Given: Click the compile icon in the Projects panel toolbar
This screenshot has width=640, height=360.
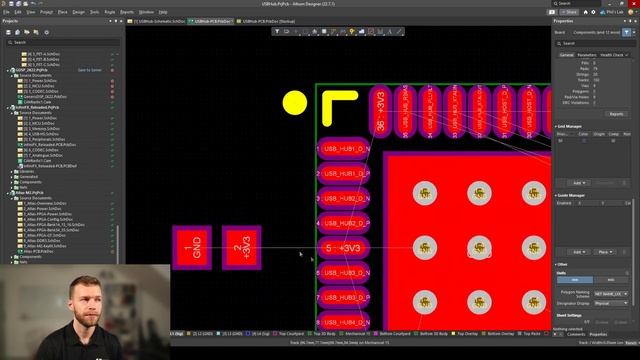Looking at the screenshot, I should (x=18, y=32).
